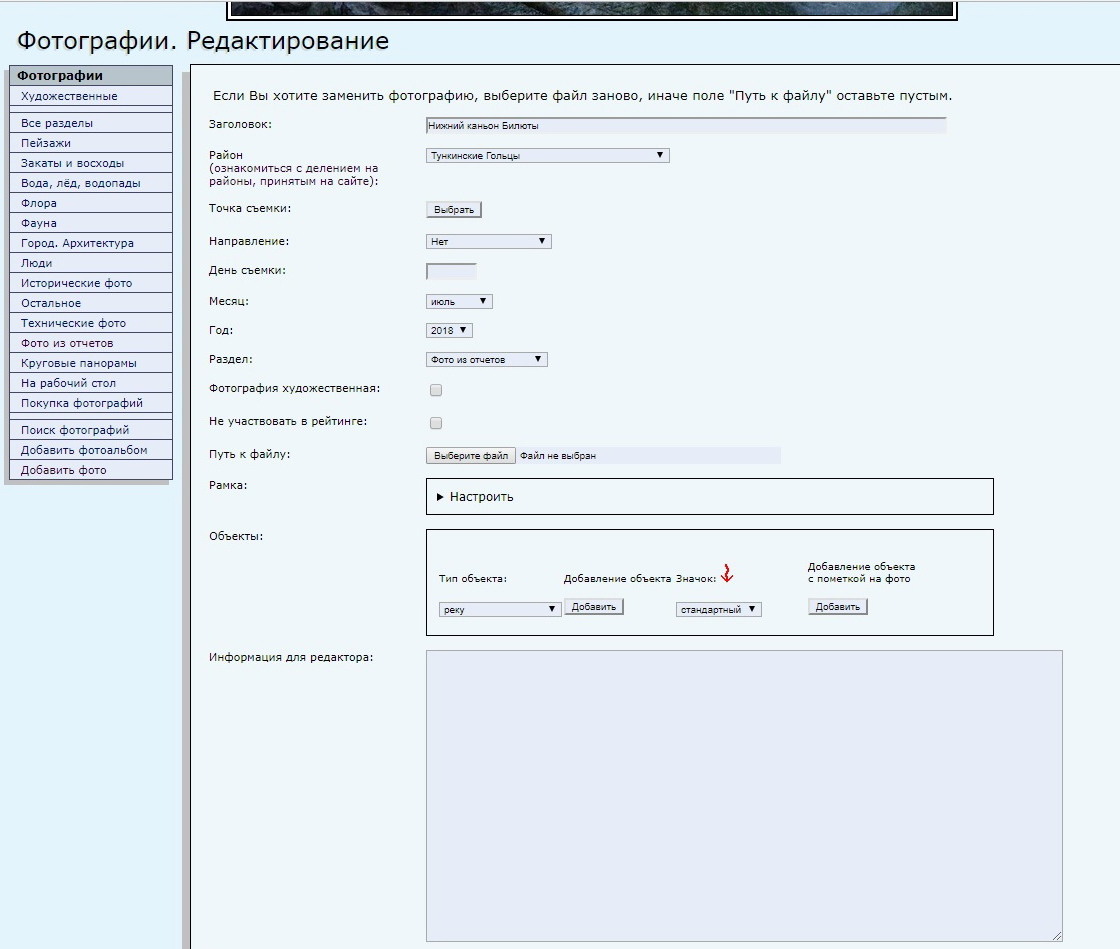This screenshot has height=949, width=1120.
Task: Toggle the Не участвовать в рейтинге checkbox
Action: (436, 423)
